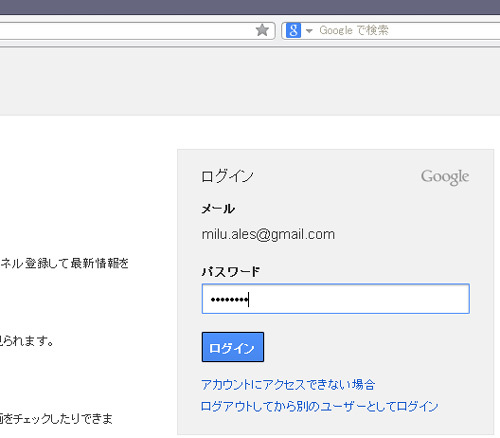This screenshot has height=438, width=500.
Task: Click ログアウトしてから別のユーザーとしてログイン link
Action: click(320, 406)
